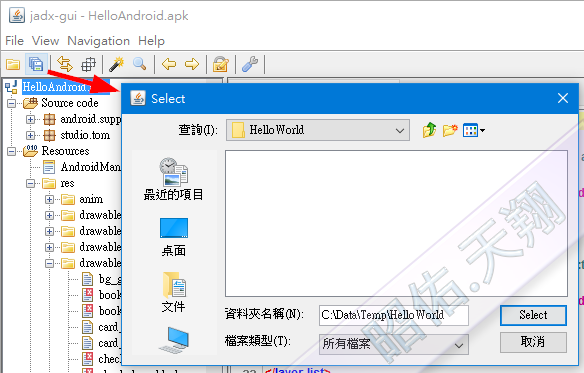Click the Forward arrow toolbar icon
Image resolution: width=584 pixels, height=373 pixels.
(192, 64)
